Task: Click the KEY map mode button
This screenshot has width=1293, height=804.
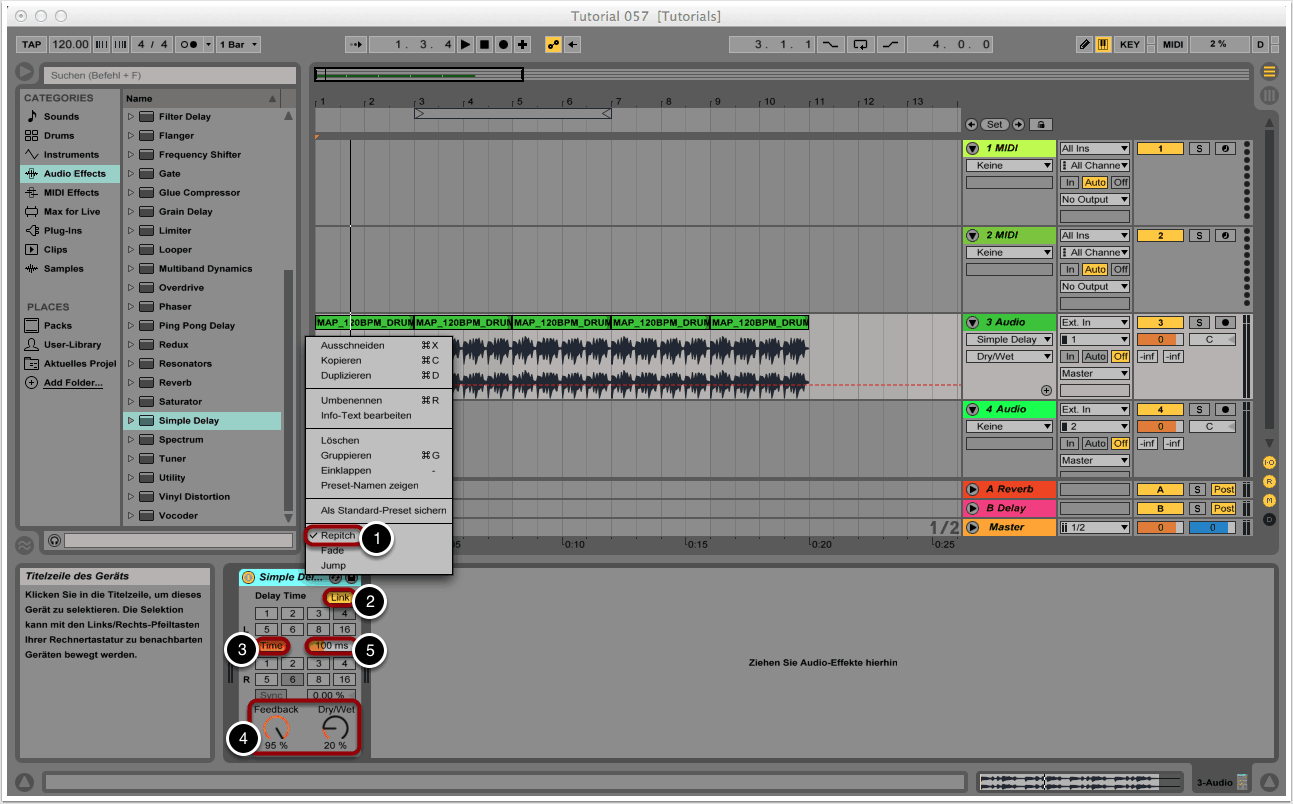Action: click(x=1129, y=45)
